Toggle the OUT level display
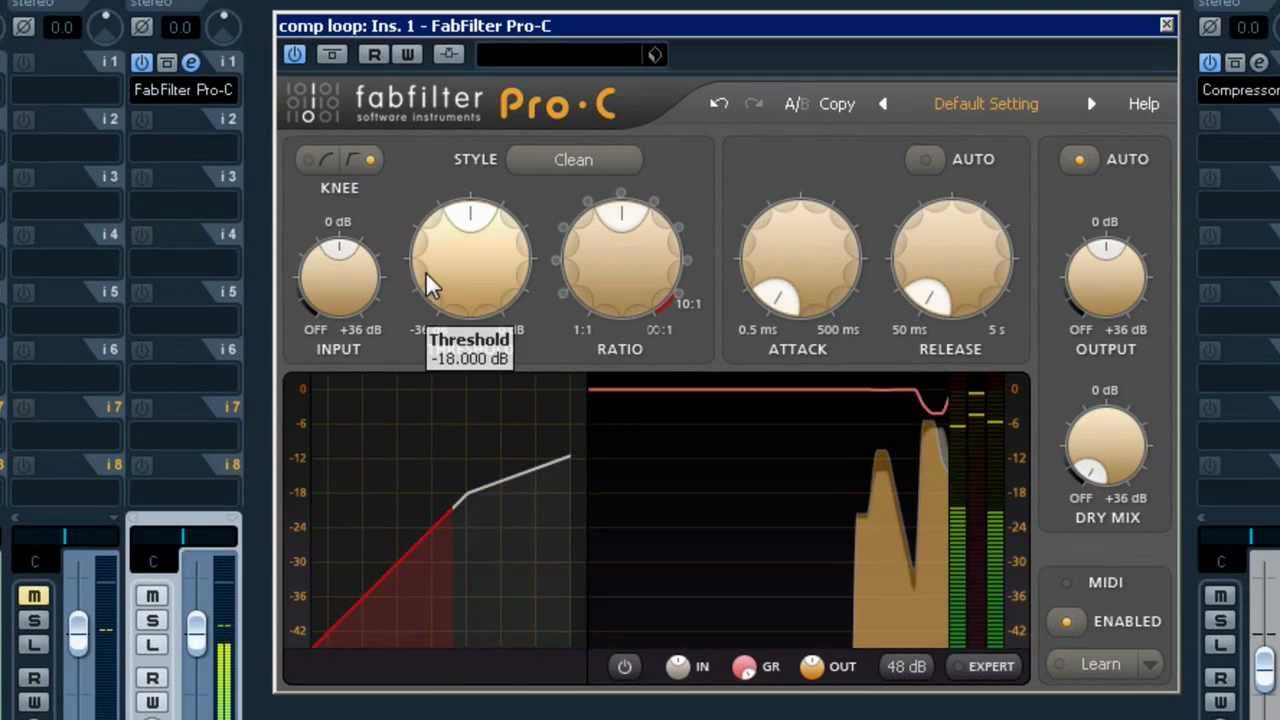 [811, 667]
